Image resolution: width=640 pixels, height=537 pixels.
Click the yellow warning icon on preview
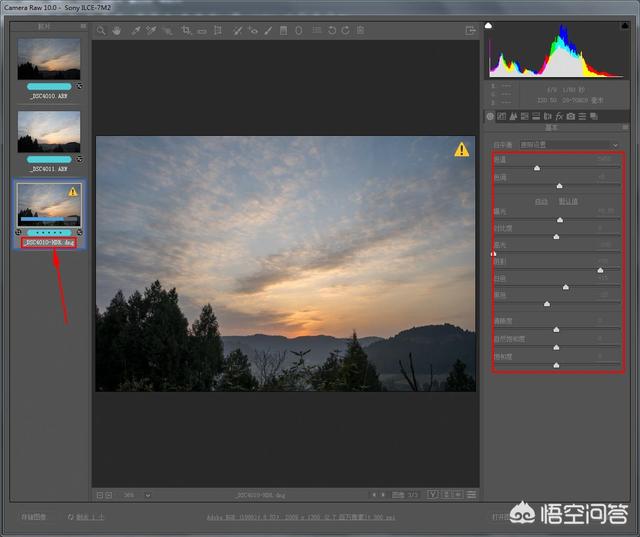pos(461,150)
